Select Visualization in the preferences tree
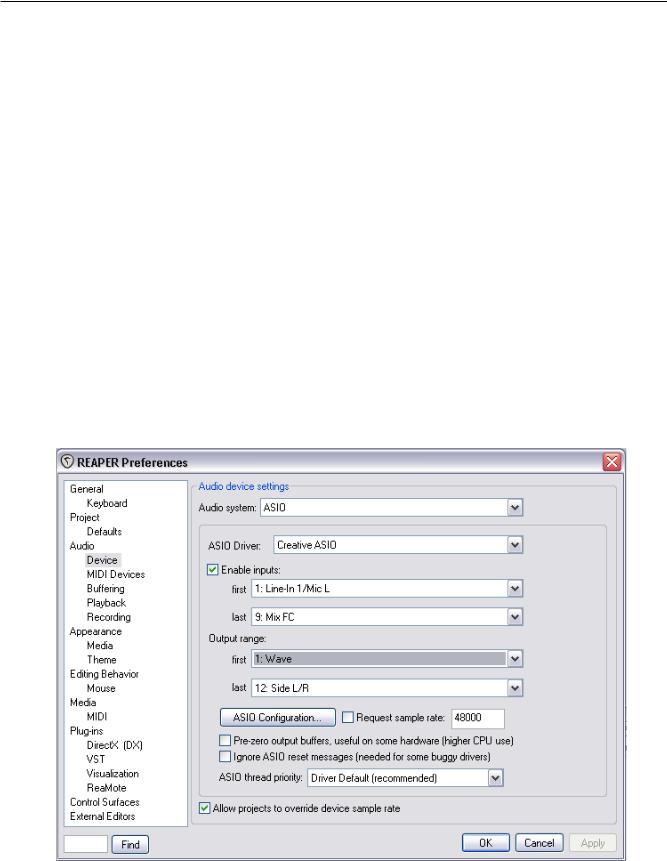Image resolution: width=667 pixels, height=861 pixels. click(112, 774)
